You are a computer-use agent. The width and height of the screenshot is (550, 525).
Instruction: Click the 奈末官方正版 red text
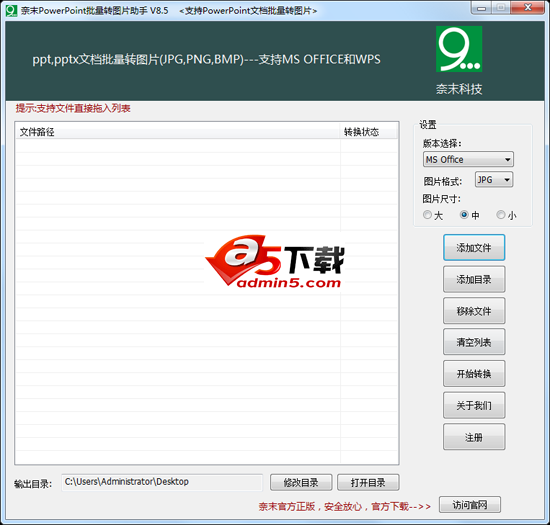[287, 506]
